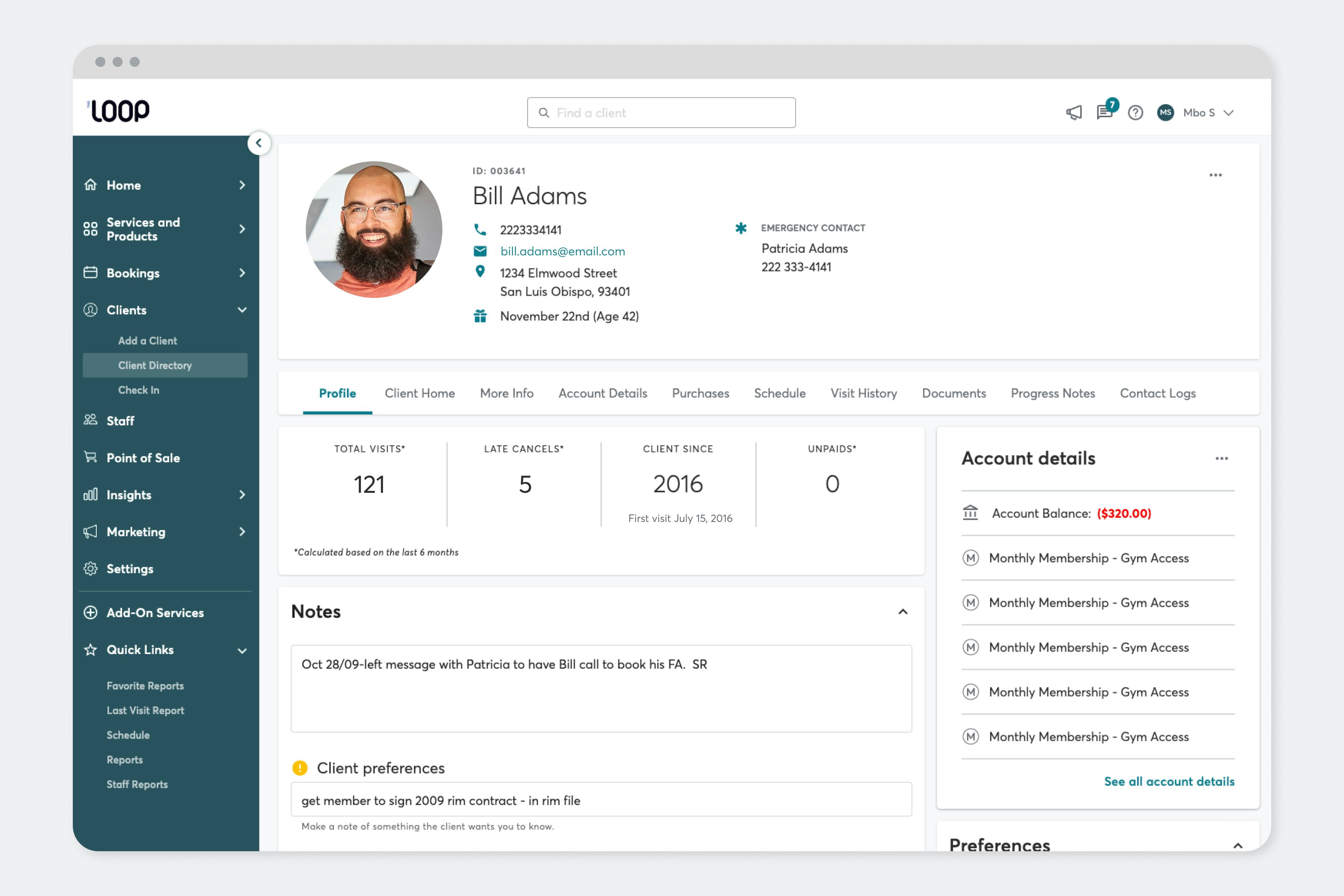This screenshot has width=1344, height=896.
Task: Click the bill.adams@email.com email link
Action: pyautogui.click(x=562, y=251)
